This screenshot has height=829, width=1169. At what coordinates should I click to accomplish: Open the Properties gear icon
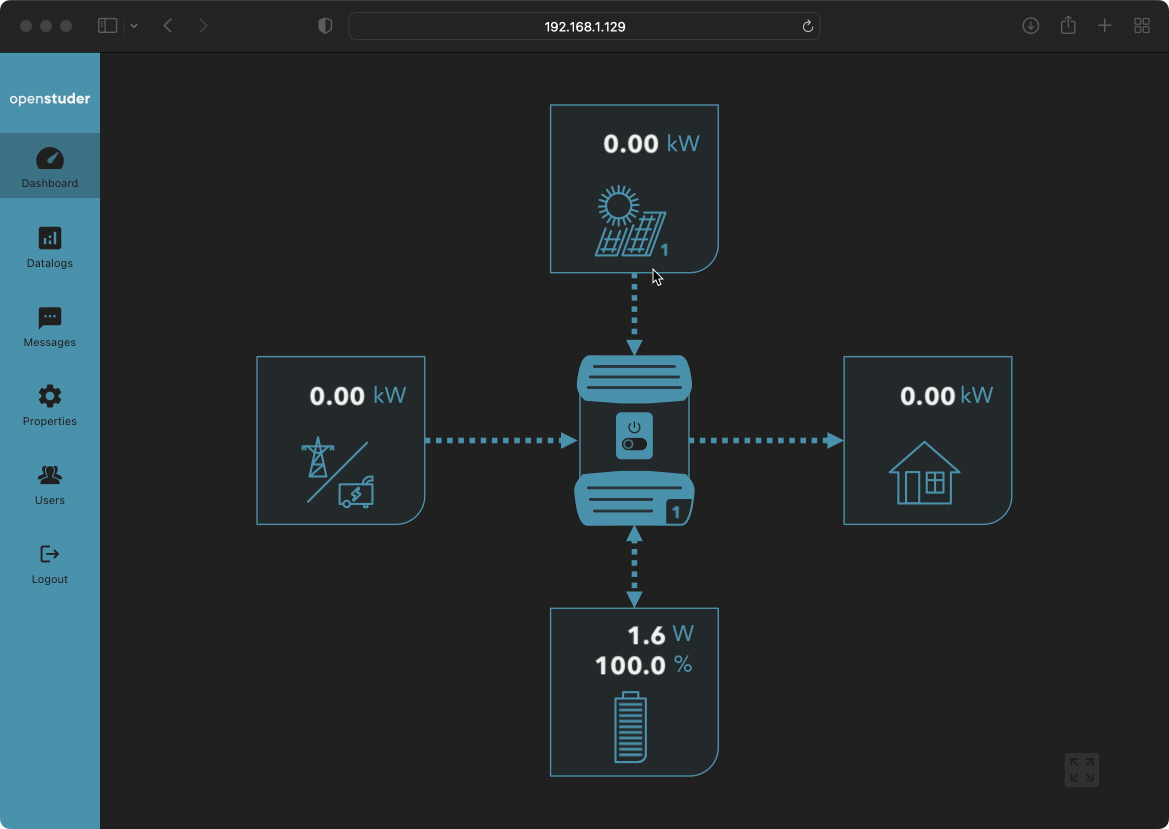tap(50, 405)
